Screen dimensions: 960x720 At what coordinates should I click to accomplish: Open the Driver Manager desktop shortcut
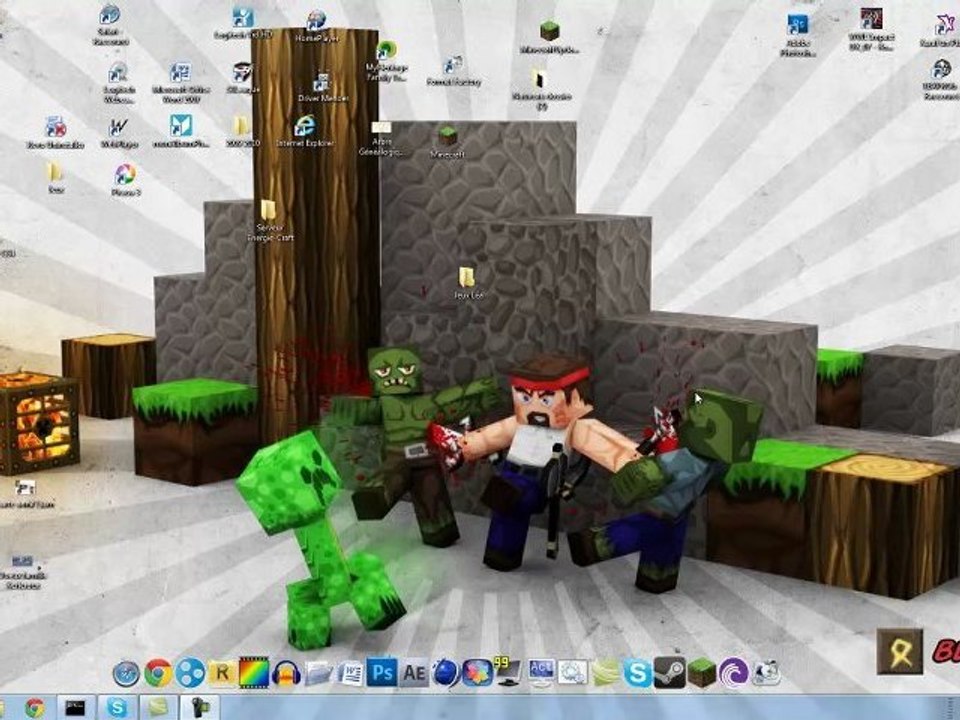tap(323, 87)
